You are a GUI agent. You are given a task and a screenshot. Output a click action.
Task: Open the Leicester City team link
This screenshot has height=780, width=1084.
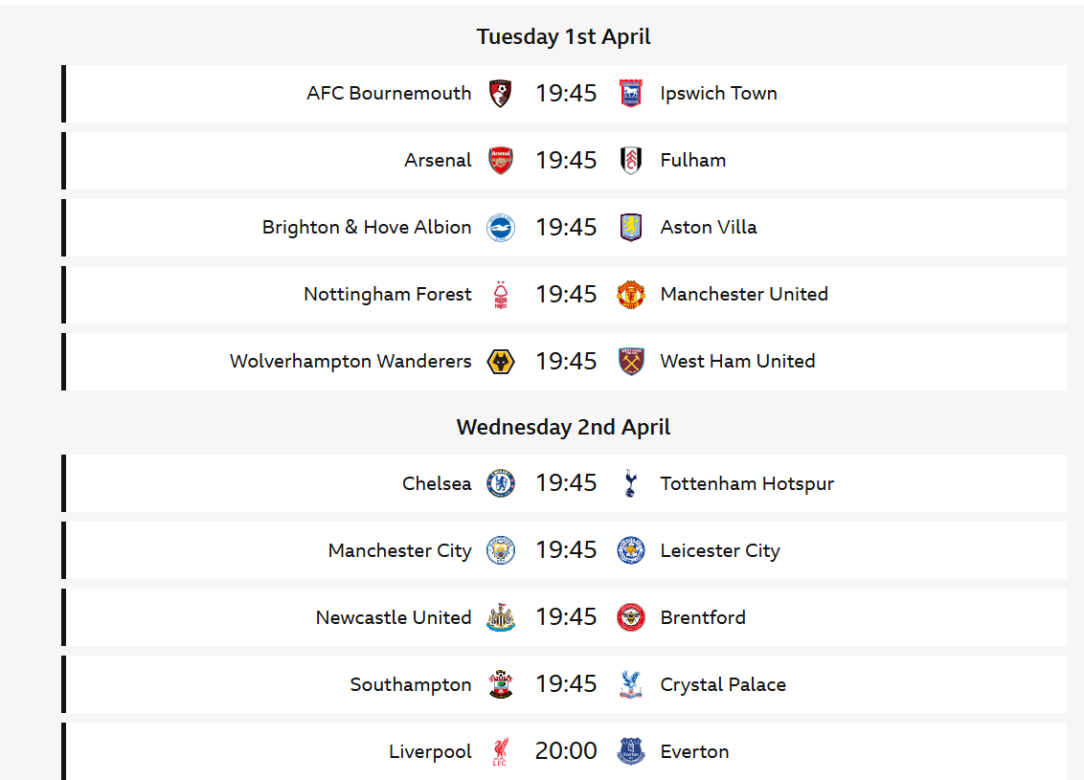click(720, 551)
